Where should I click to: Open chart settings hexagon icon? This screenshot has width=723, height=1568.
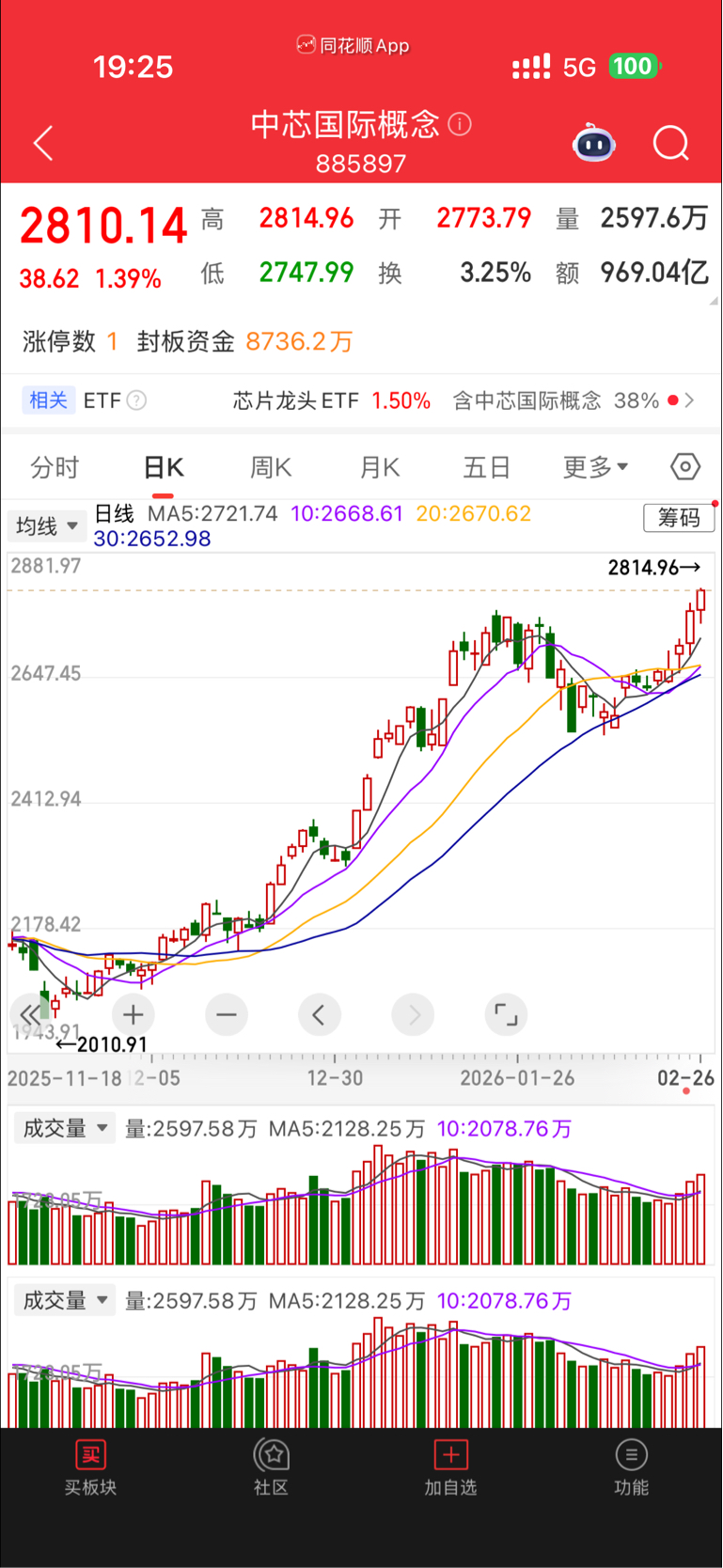click(685, 466)
